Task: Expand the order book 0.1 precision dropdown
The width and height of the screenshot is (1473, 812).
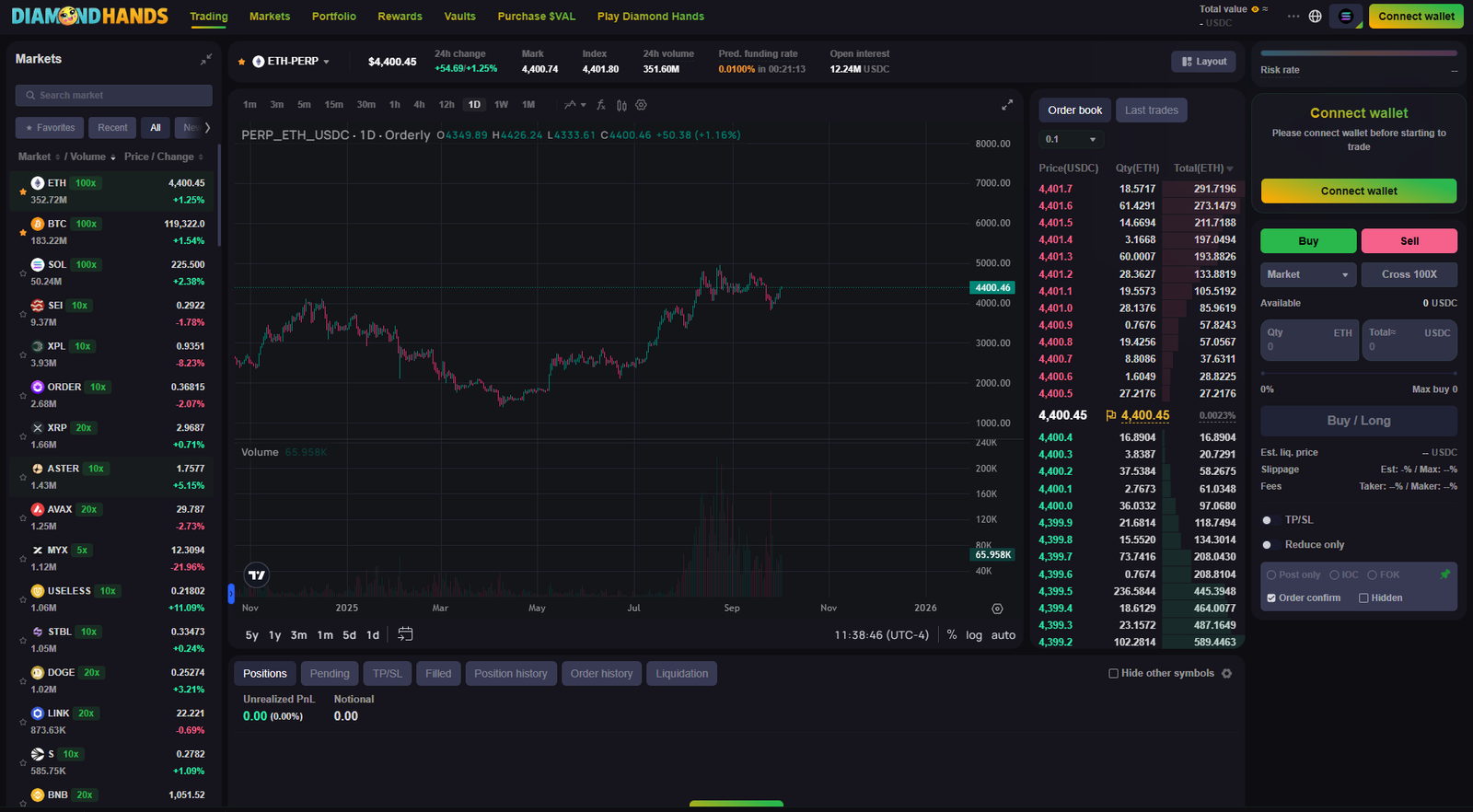Action: [1071, 140]
